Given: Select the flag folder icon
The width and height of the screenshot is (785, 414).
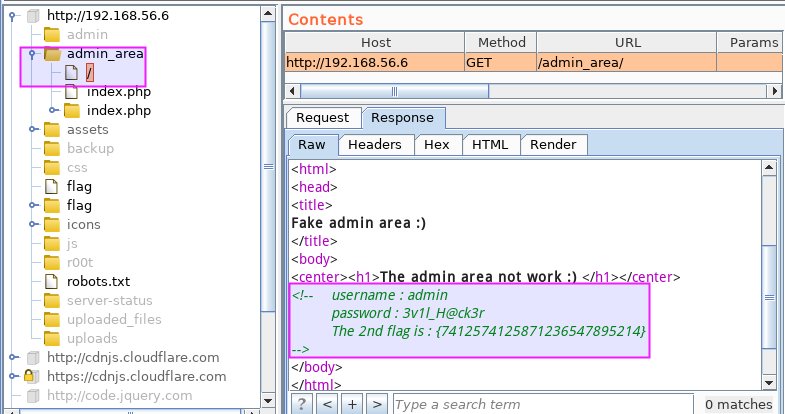Looking at the screenshot, I should tap(52, 206).
